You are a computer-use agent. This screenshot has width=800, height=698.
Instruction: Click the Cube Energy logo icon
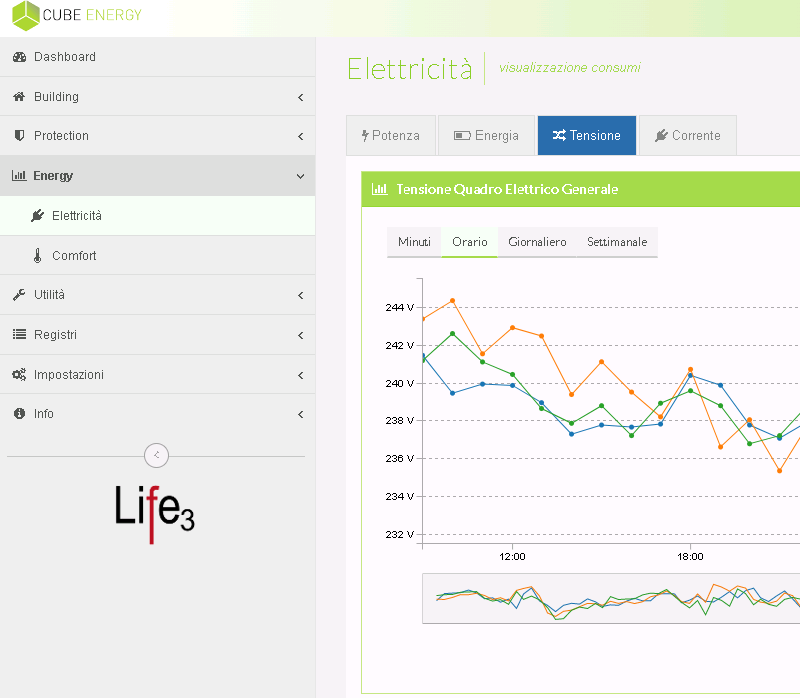click(25, 16)
